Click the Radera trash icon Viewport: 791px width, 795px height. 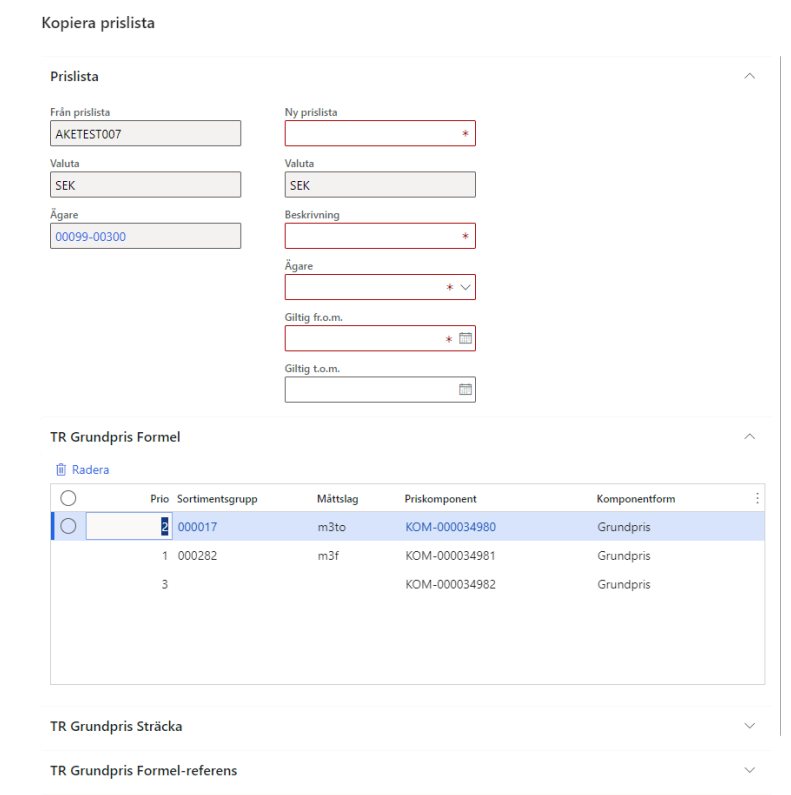click(61, 470)
